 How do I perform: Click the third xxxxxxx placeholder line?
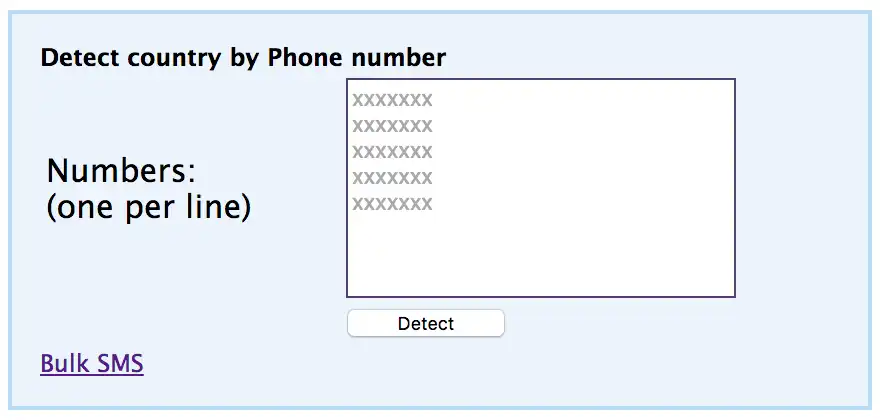pyautogui.click(x=392, y=152)
